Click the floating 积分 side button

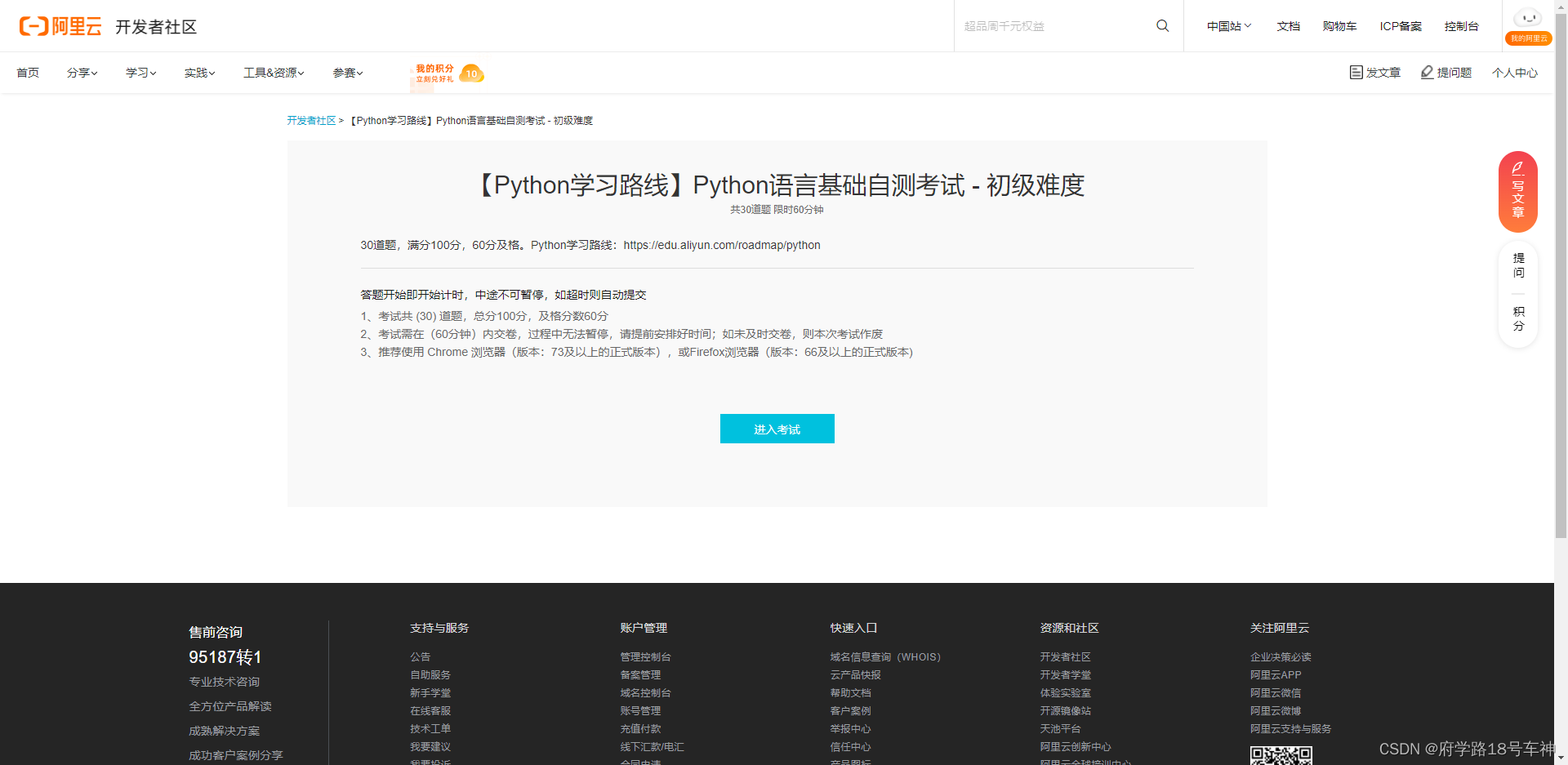point(1518,319)
